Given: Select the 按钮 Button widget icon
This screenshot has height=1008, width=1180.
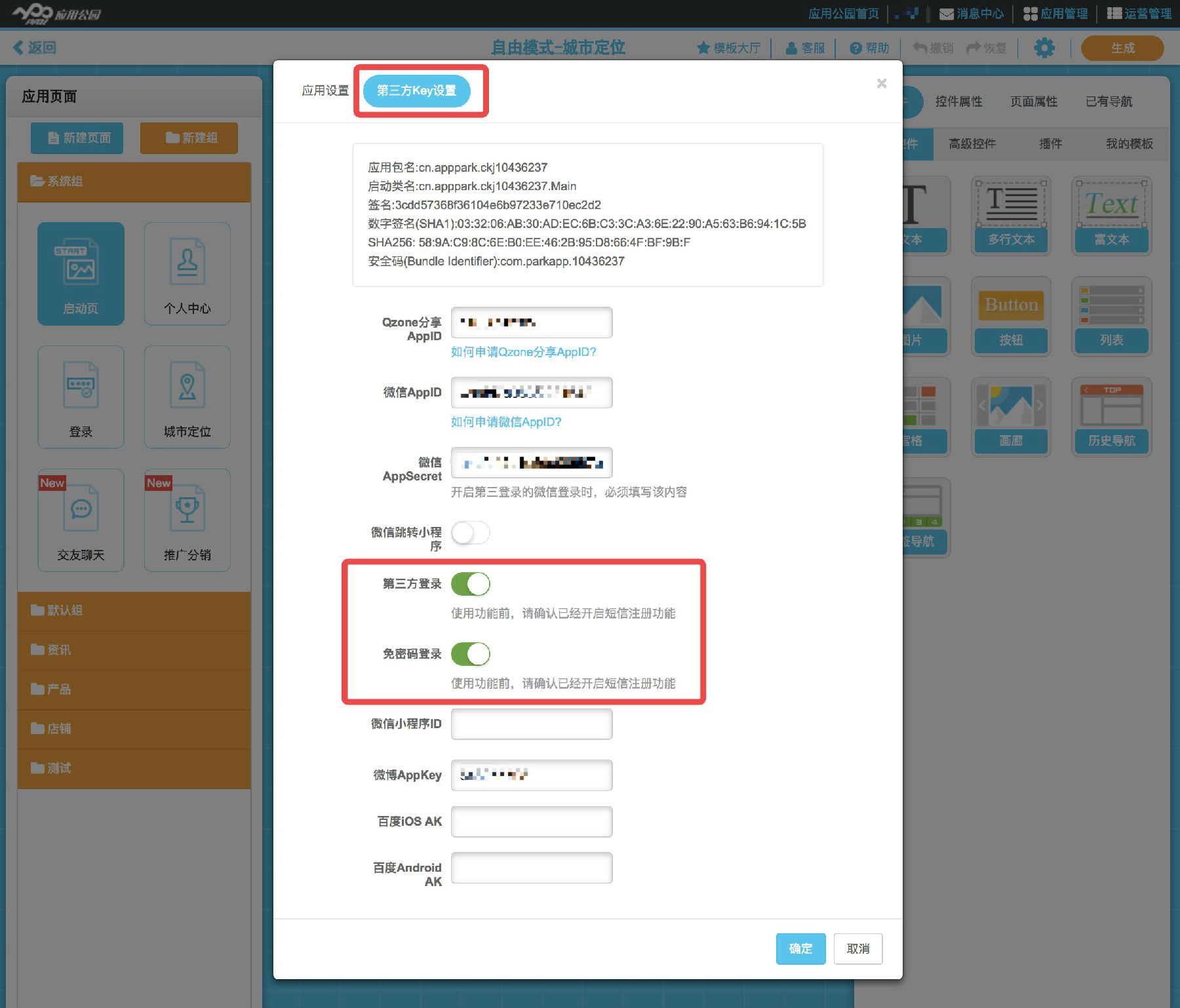Looking at the screenshot, I should click(1011, 316).
